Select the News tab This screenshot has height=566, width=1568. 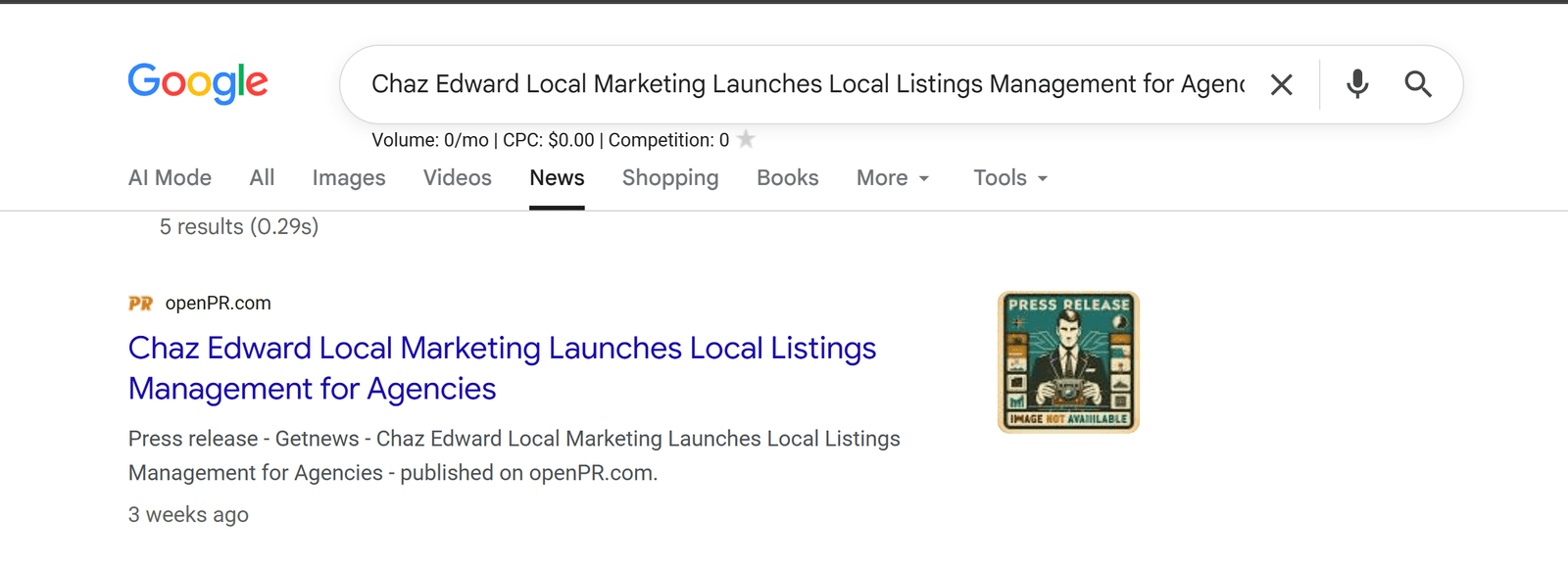[x=557, y=178]
